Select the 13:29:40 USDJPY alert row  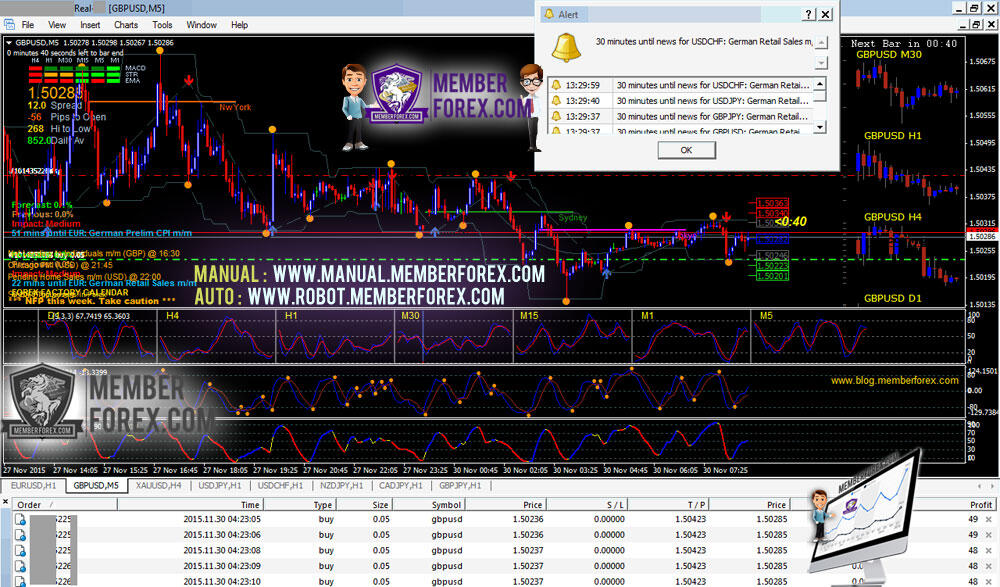[x=681, y=101]
